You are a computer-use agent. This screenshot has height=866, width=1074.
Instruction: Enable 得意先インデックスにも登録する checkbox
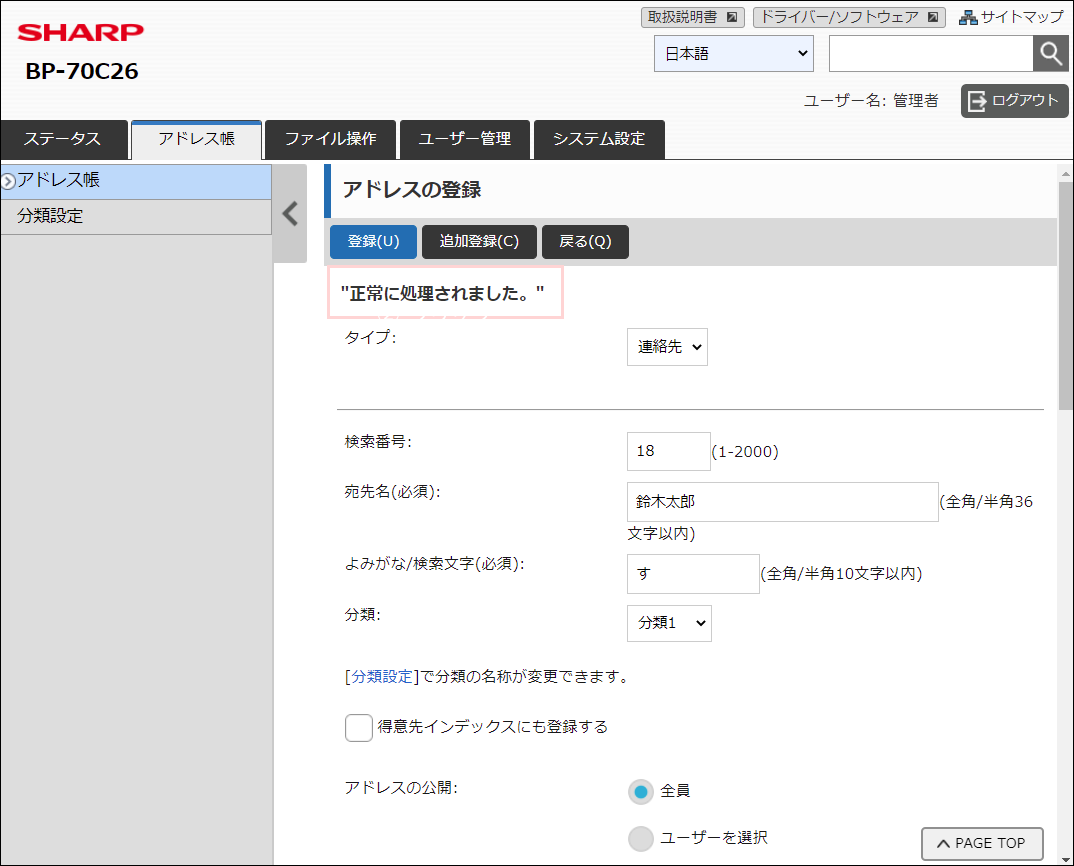coord(358,728)
